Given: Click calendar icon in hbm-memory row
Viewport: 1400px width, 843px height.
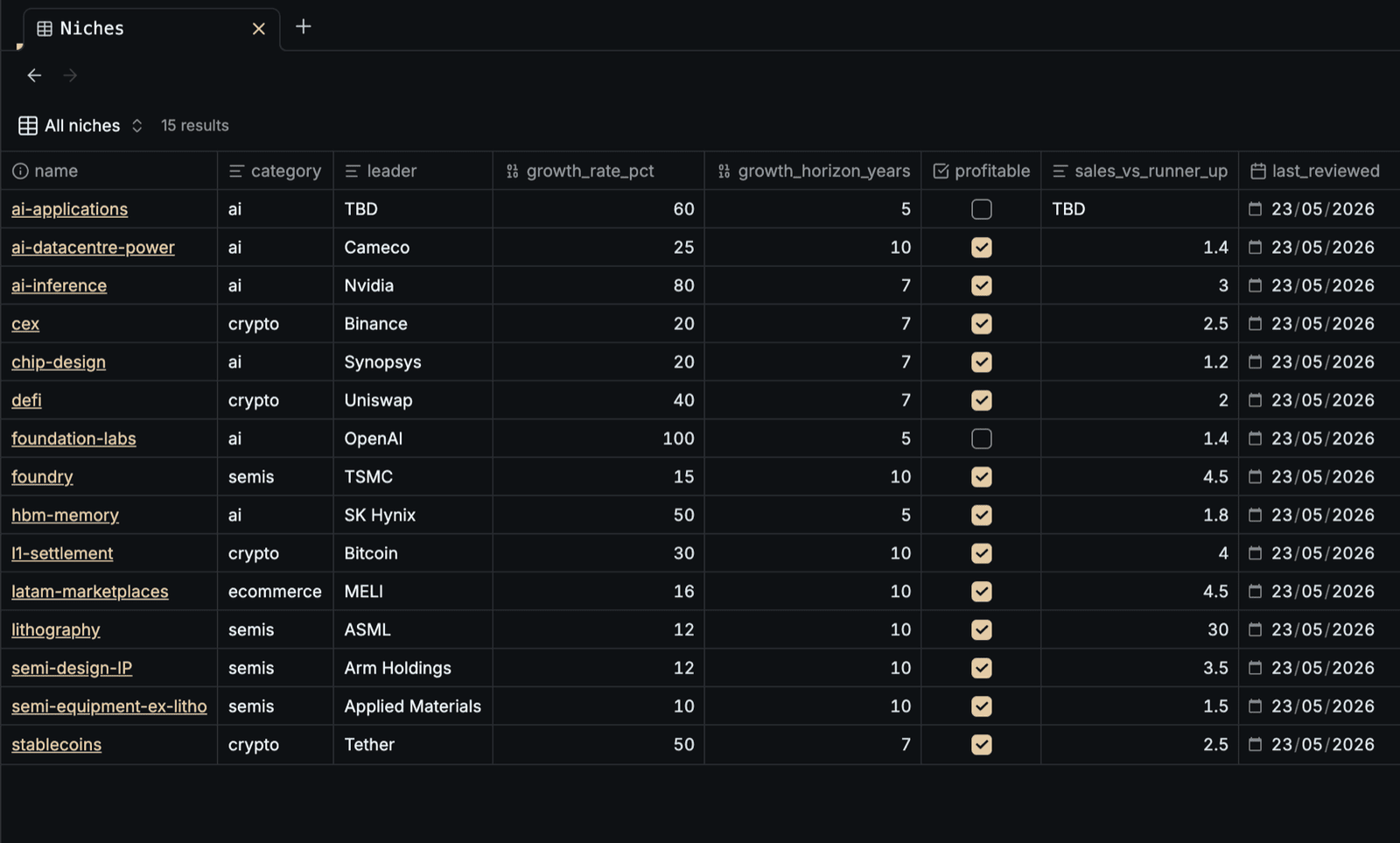Looking at the screenshot, I should (1255, 515).
